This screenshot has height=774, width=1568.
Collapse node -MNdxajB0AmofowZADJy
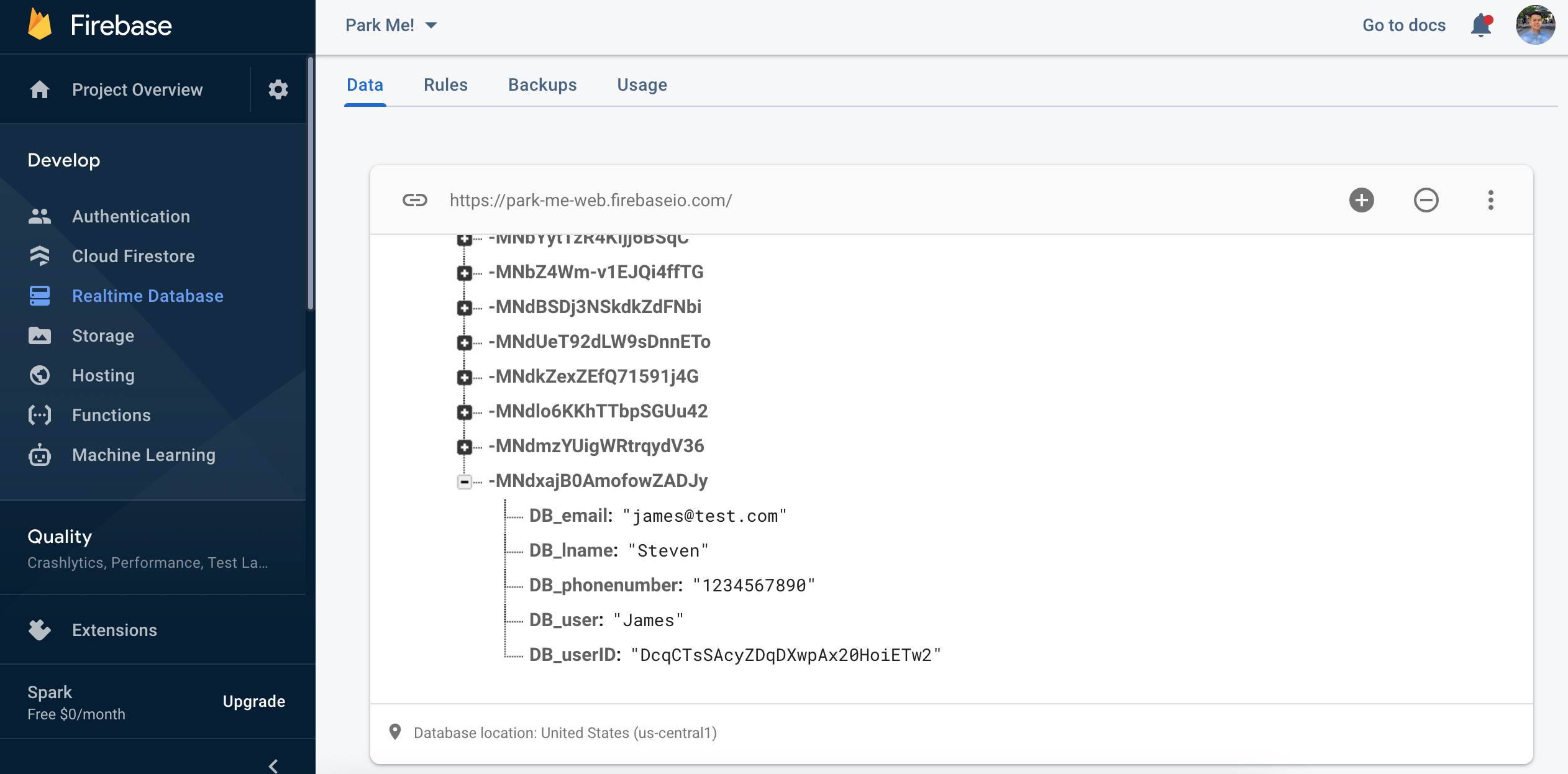click(x=464, y=482)
